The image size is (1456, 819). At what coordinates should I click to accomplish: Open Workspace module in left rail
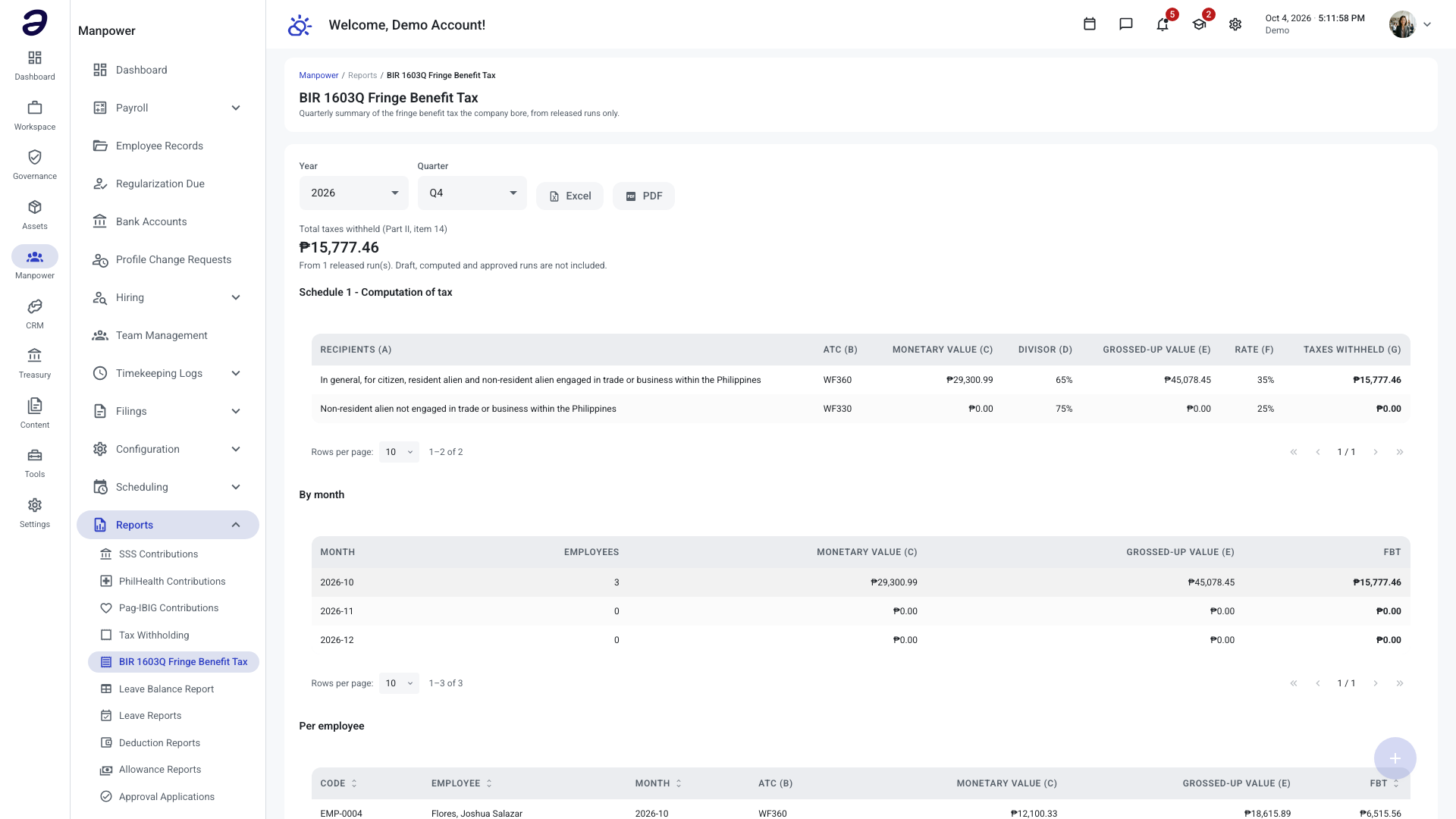35,115
